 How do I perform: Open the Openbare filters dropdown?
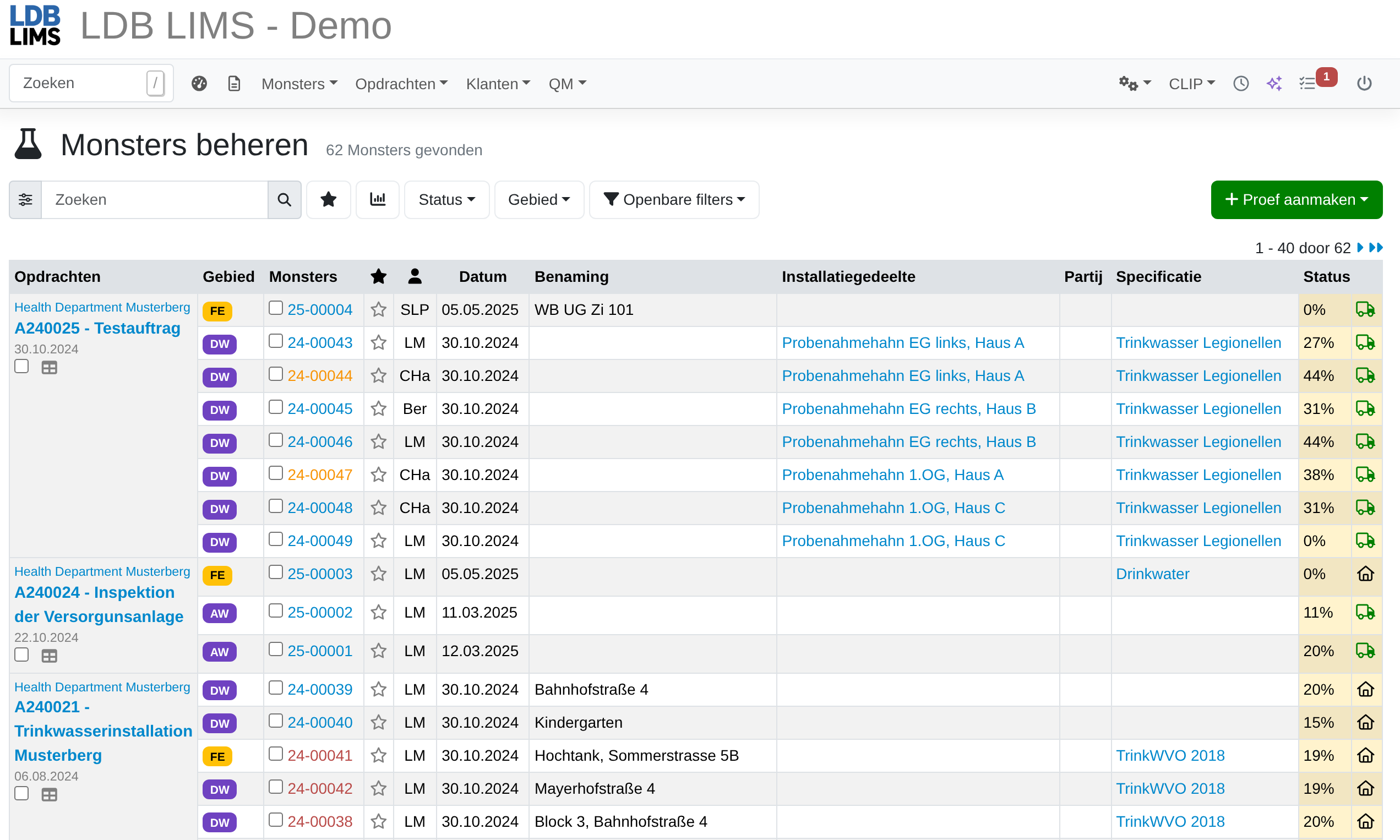click(674, 200)
